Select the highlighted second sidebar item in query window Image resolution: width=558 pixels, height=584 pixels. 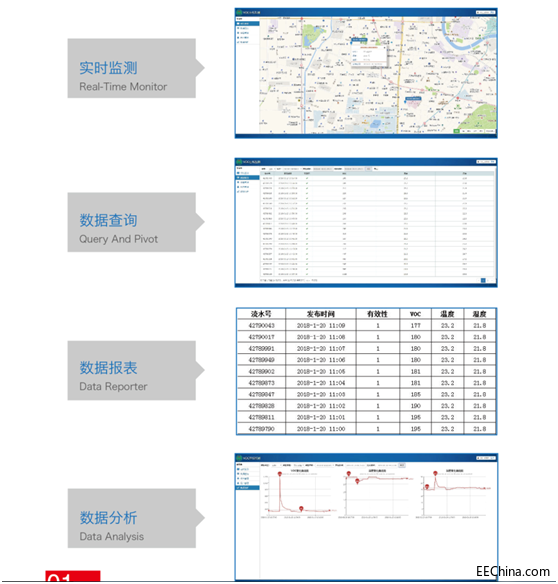(x=247, y=178)
